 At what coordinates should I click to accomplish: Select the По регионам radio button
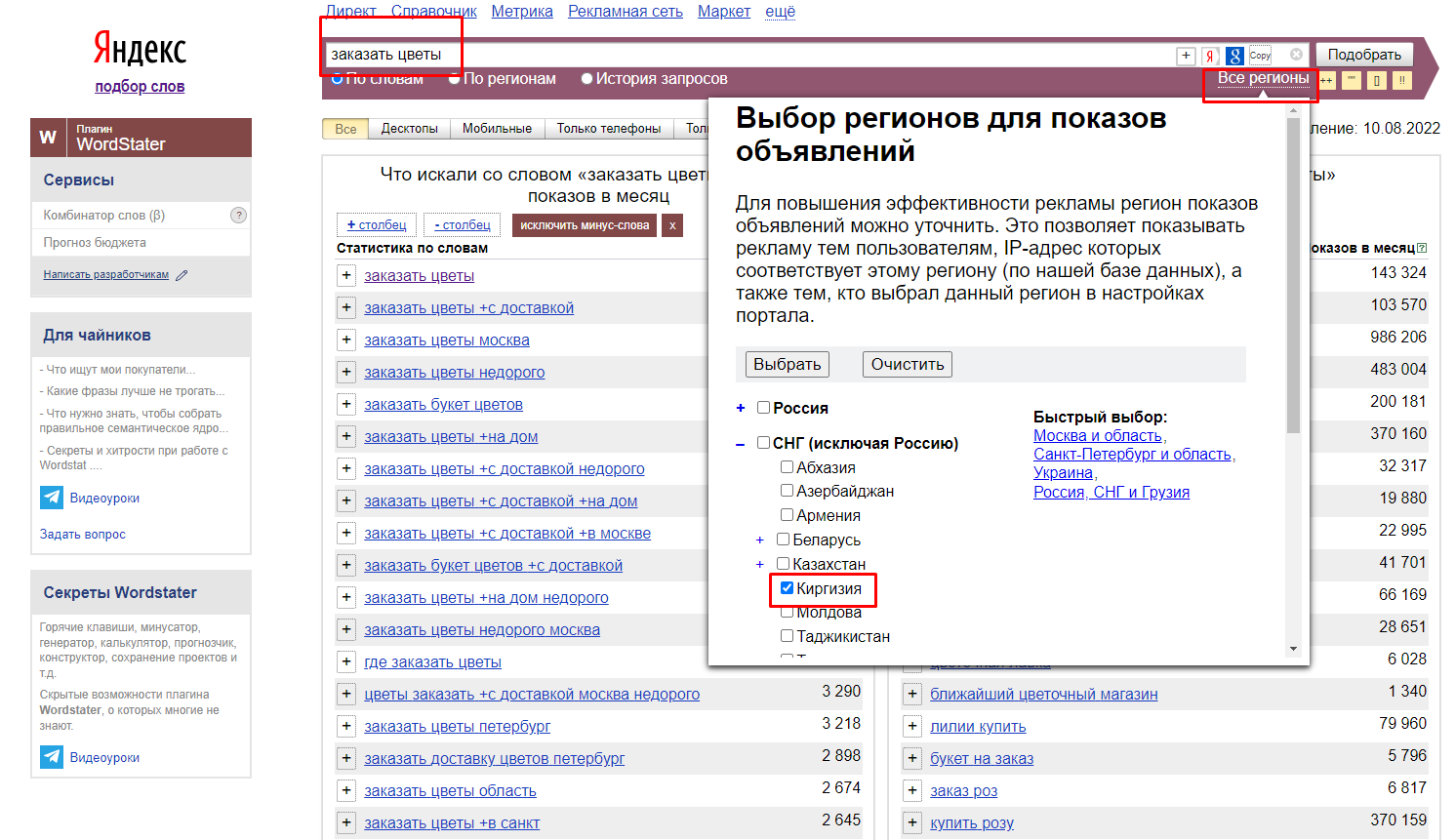[x=454, y=79]
